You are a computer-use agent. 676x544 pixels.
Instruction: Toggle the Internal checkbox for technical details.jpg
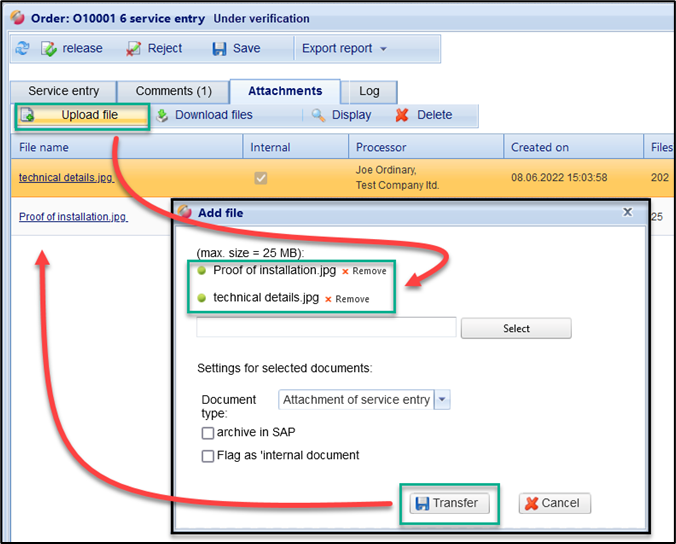coord(260,178)
